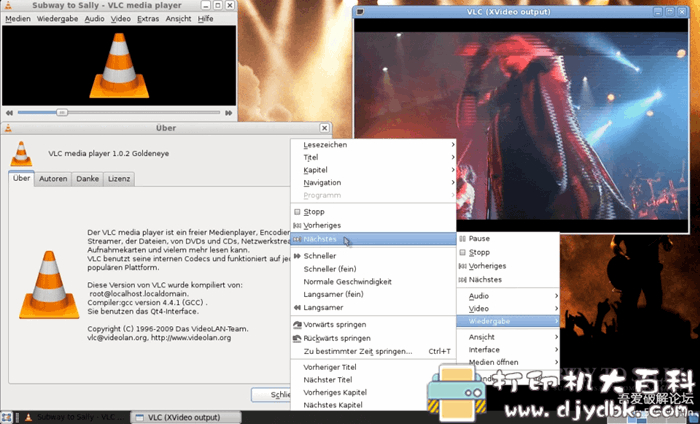Viewport: 700px width, 424px height.
Task: Click the "Copyright (C) 1996-2009" line
Action: 168,329
